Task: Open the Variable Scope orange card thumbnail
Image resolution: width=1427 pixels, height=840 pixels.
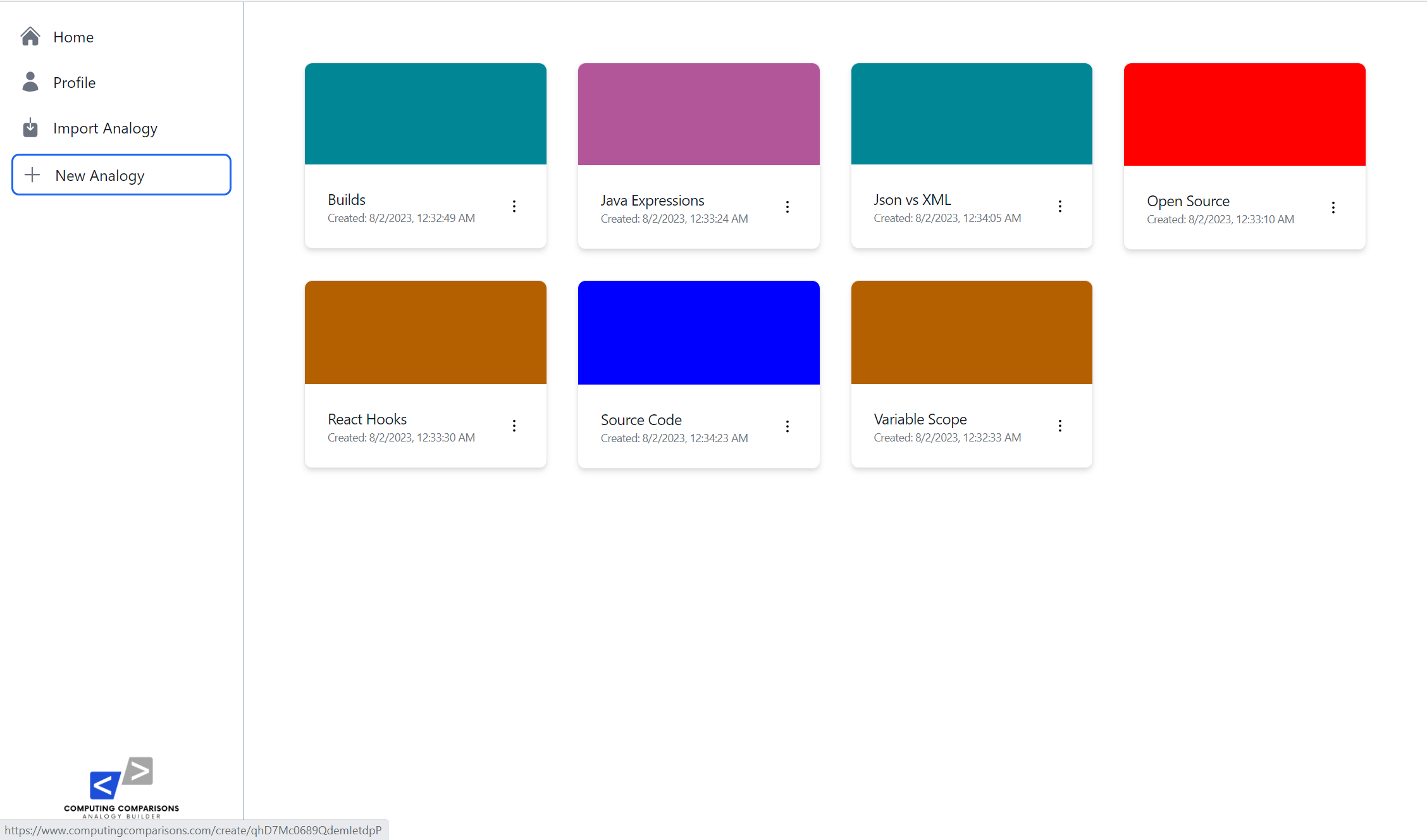Action: click(972, 332)
